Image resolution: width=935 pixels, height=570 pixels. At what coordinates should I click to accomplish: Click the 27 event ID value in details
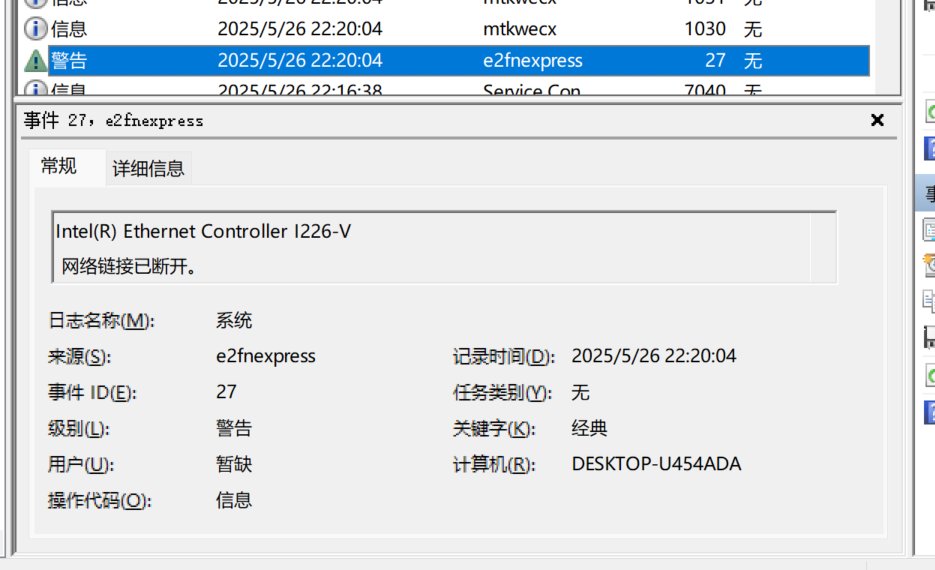click(226, 392)
